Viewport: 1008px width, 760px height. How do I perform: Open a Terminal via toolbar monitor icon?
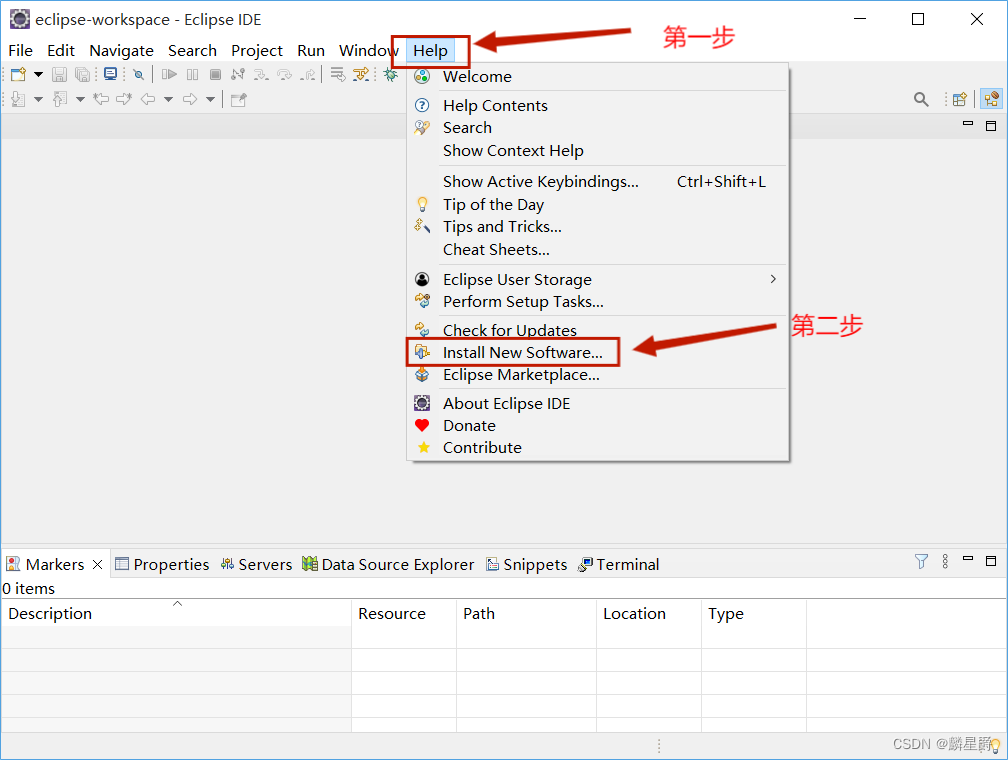click(x=111, y=75)
